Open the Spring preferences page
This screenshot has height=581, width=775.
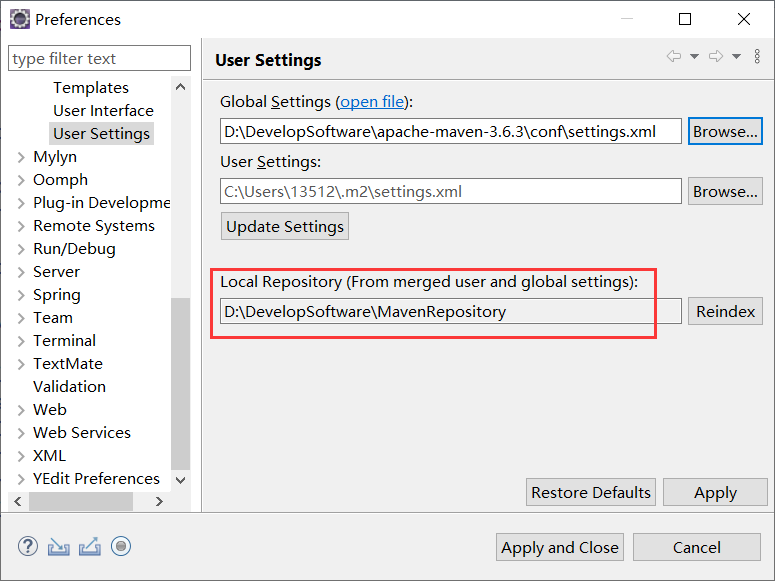[56, 295]
